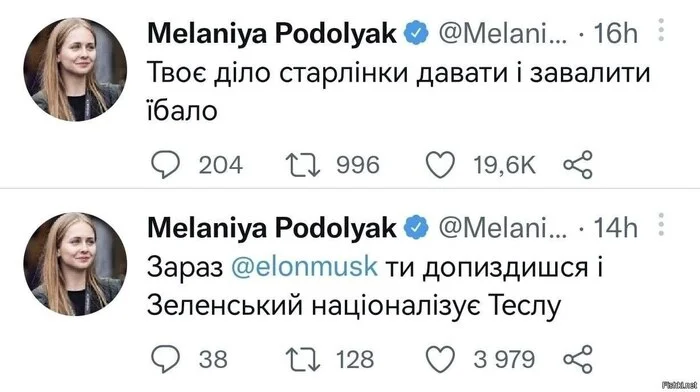Open the three-dot menu on the 14h tweet

click(661, 225)
